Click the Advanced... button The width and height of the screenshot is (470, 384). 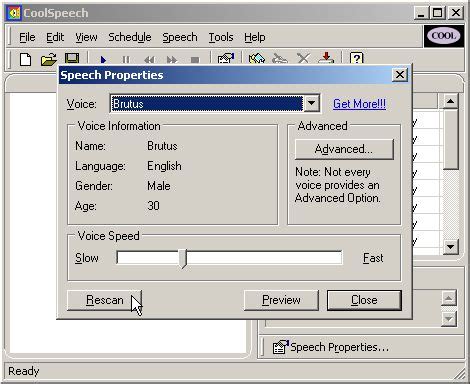tap(344, 149)
